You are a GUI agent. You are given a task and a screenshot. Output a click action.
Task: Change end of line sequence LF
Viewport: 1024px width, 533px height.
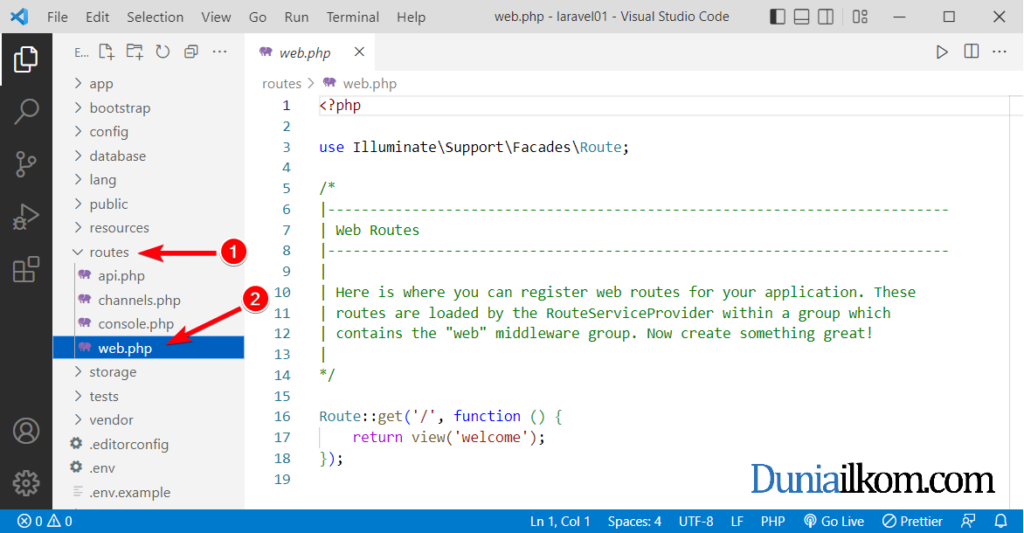tap(737, 521)
